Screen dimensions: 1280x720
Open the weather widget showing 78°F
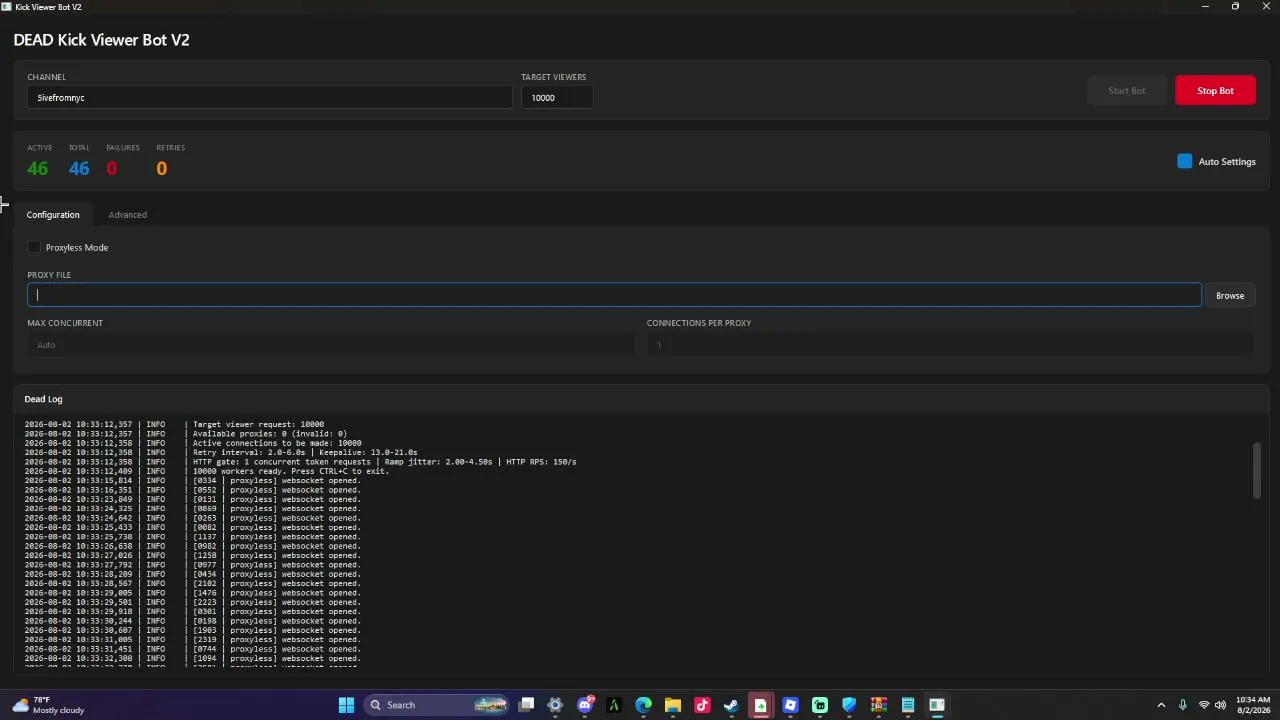(x=47, y=705)
